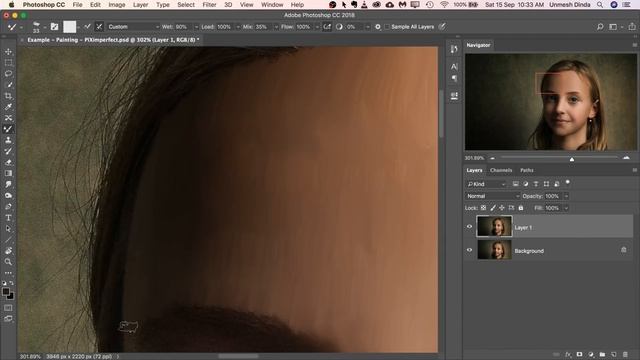The height and width of the screenshot is (360, 640).
Task: Switch to the Channels tab
Action: [x=501, y=170]
